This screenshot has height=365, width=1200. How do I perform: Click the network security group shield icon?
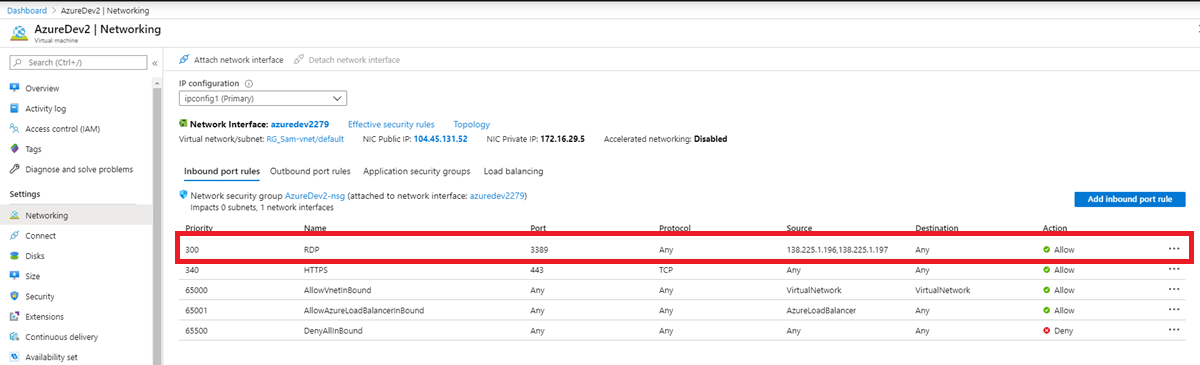183,195
